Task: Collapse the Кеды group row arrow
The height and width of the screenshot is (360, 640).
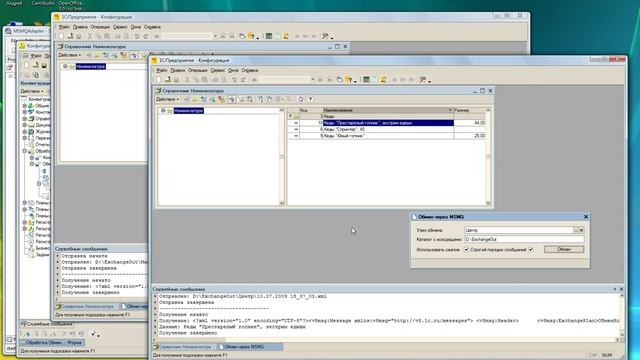Action: tap(291, 116)
